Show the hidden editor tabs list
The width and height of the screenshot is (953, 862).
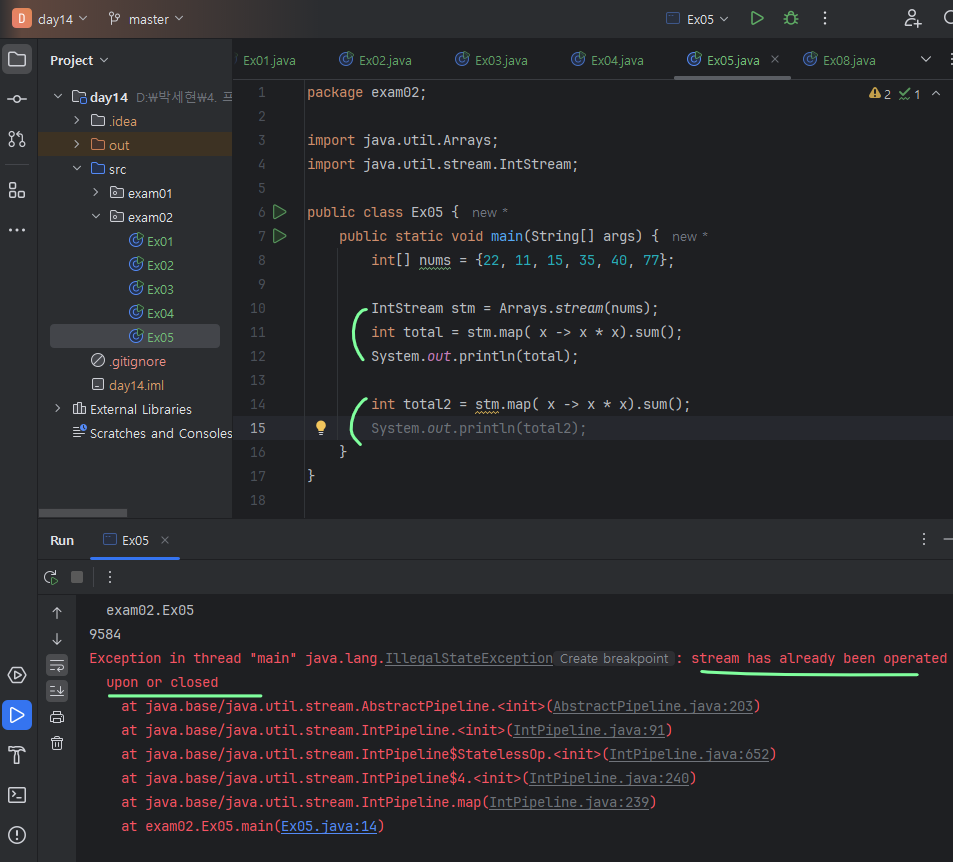tap(926, 60)
